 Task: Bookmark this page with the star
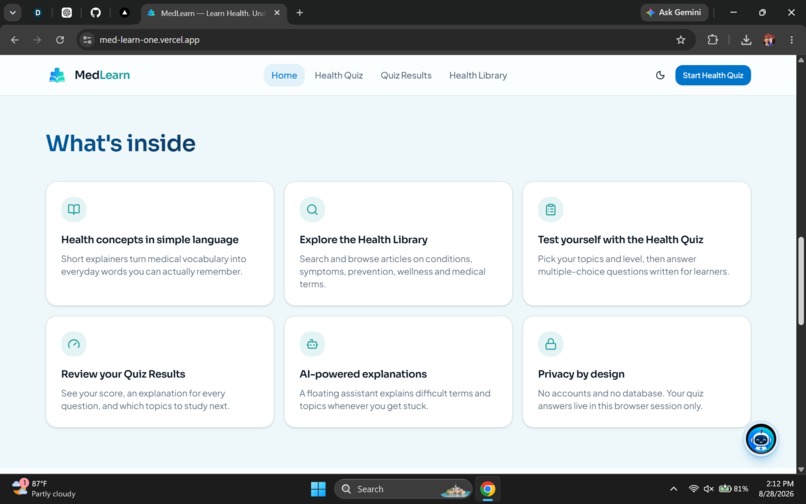point(681,40)
